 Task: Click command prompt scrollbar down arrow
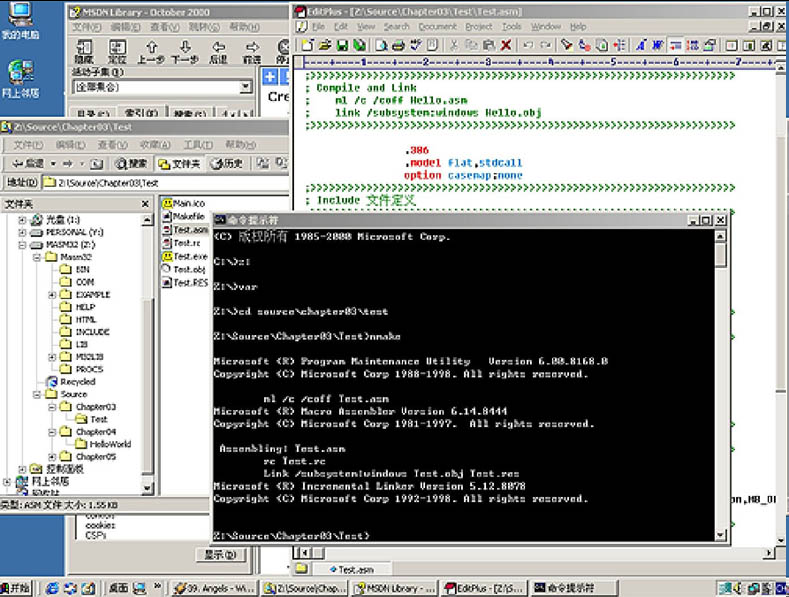tap(721, 535)
